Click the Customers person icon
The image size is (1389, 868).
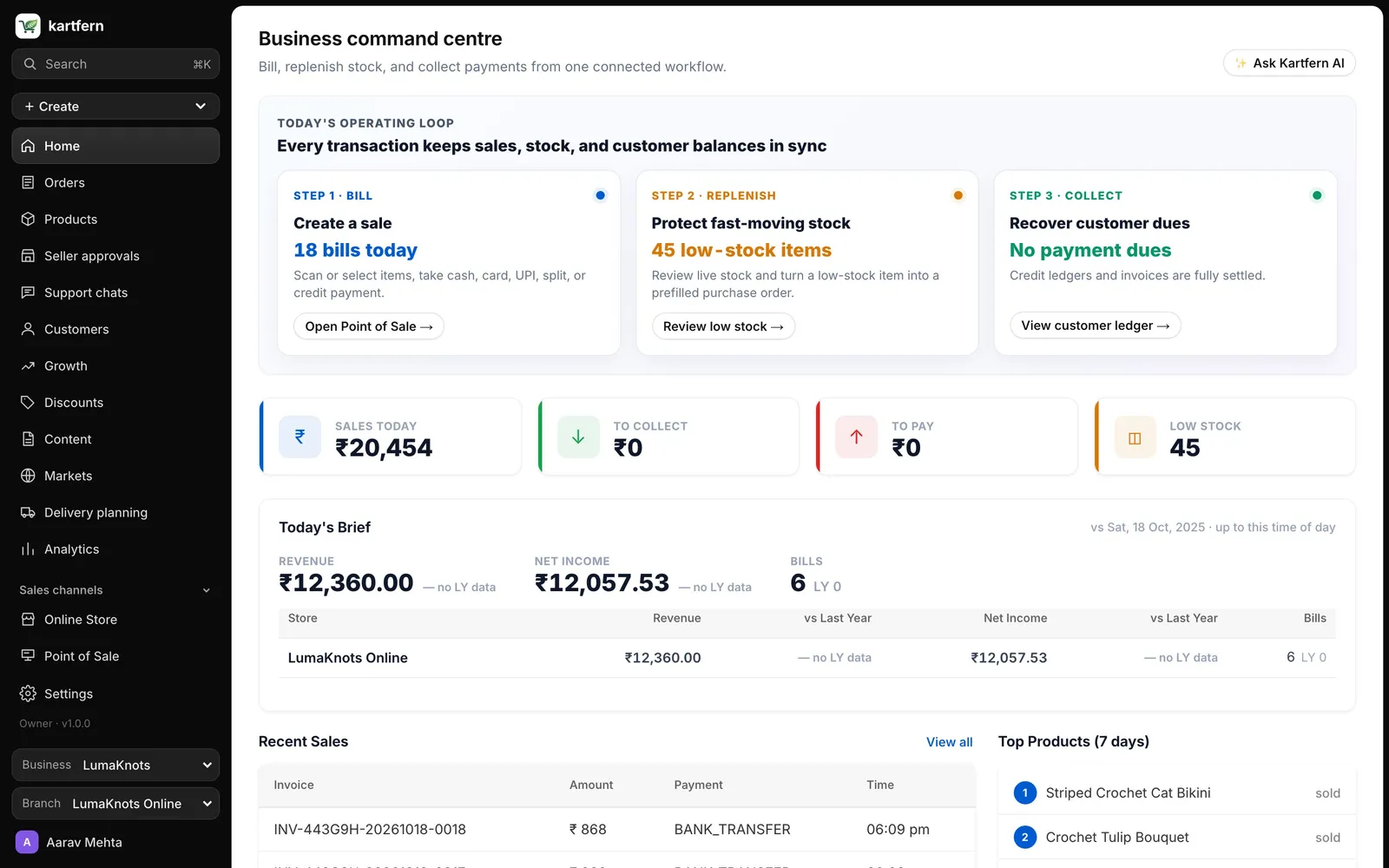tap(28, 329)
